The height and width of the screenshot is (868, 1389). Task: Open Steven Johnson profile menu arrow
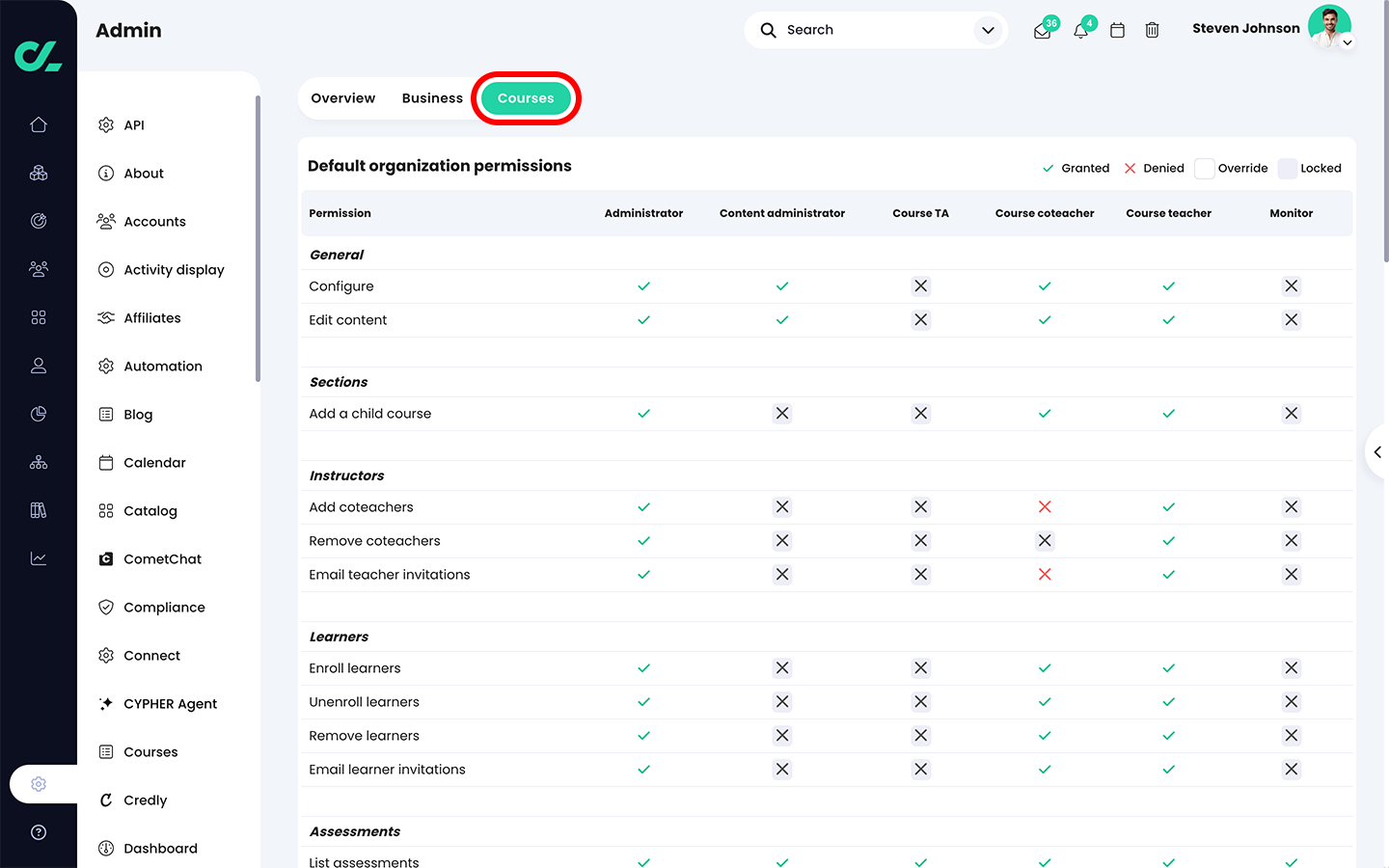click(1348, 42)
